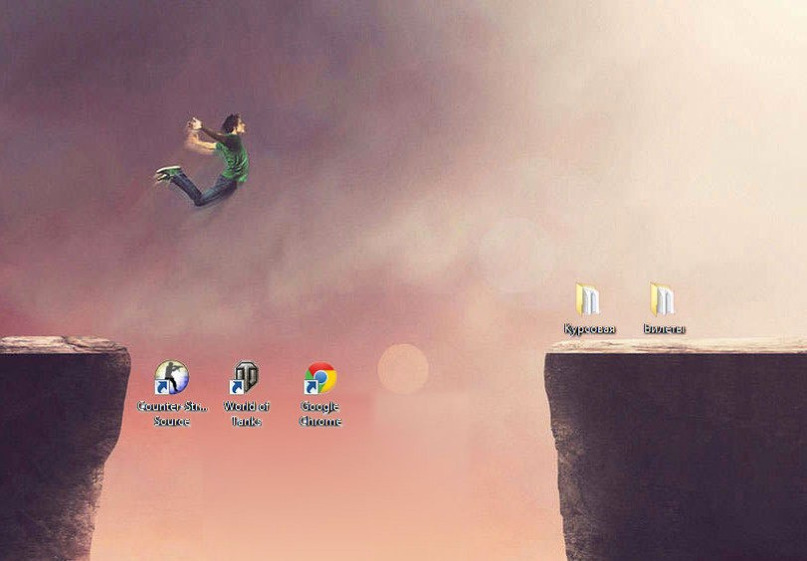Image resolution: width=807 pixels, height=561 pixels.
Task: Select the Counter-Strike Source shortcut icon
Action: [172, 377]
